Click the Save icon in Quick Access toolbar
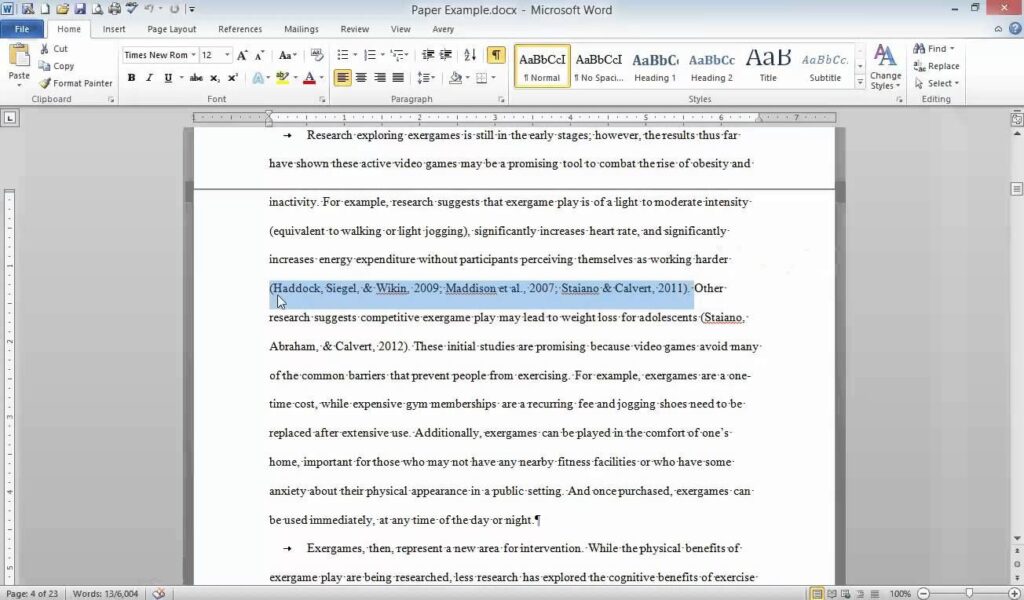1024x600 pixels. (x=80, y=9)
